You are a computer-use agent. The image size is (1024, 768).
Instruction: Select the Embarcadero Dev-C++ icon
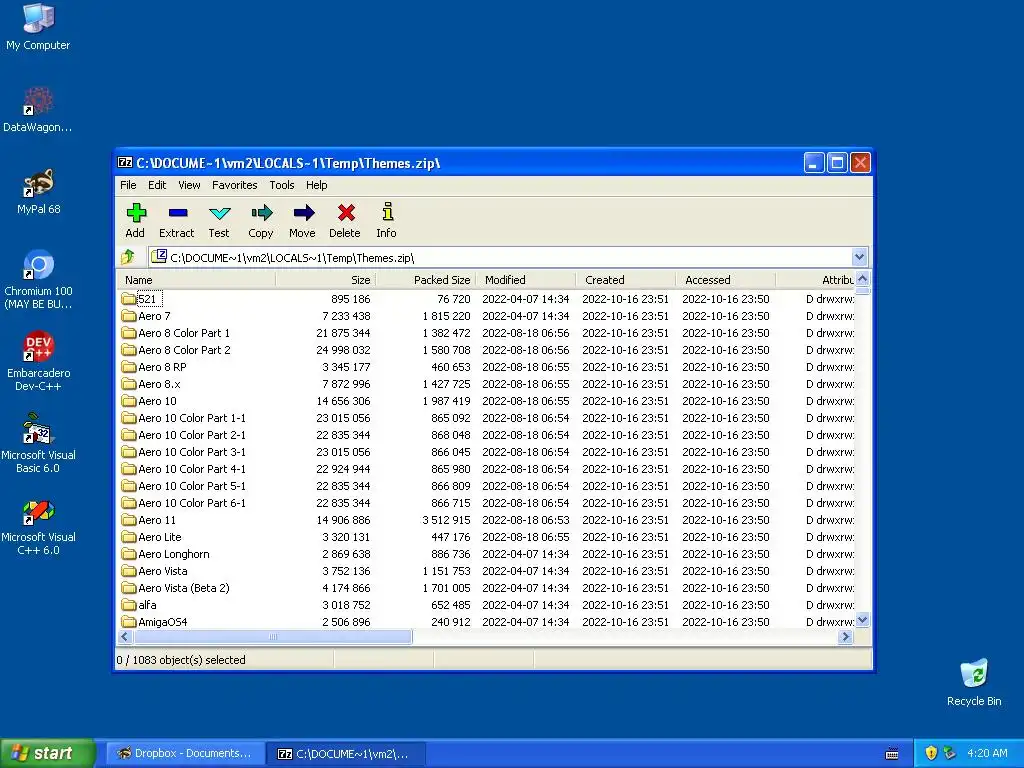[38, 361]
